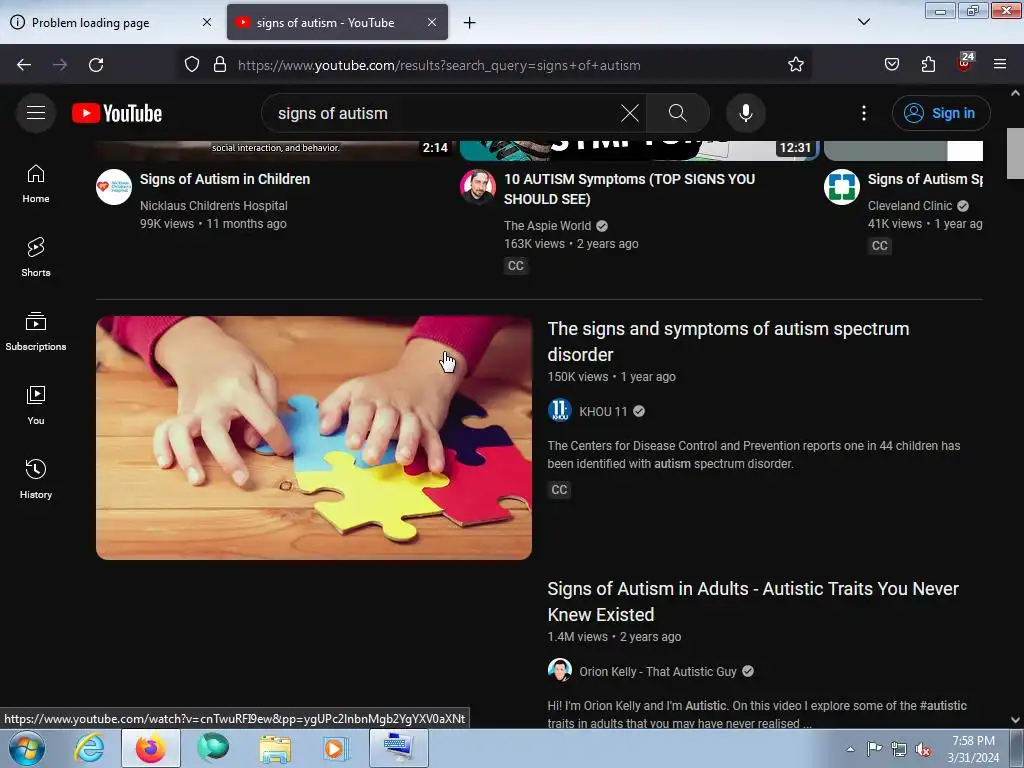Screen dimensions: 1024x768
Task: Go to Home in sidebar
Action: tap(36, 184)
